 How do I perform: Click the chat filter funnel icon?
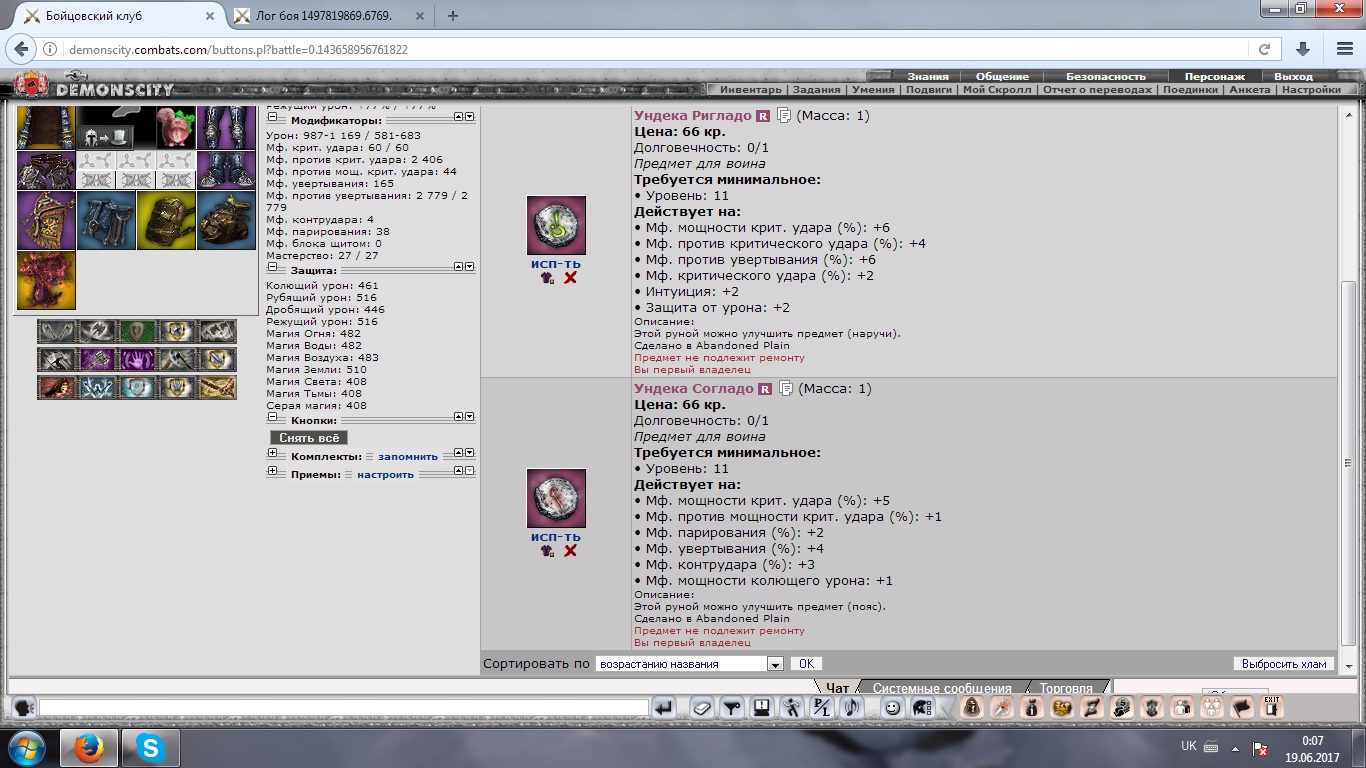point(732,708)
